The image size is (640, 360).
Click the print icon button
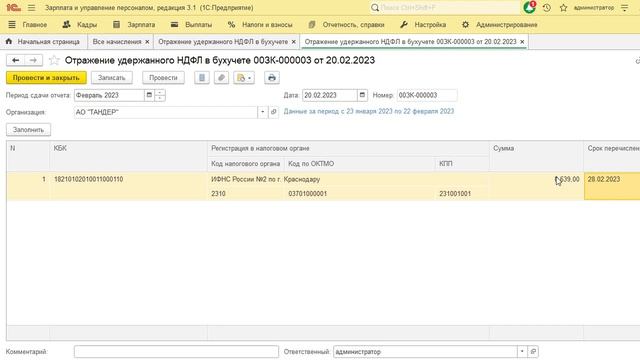(272, 78)
